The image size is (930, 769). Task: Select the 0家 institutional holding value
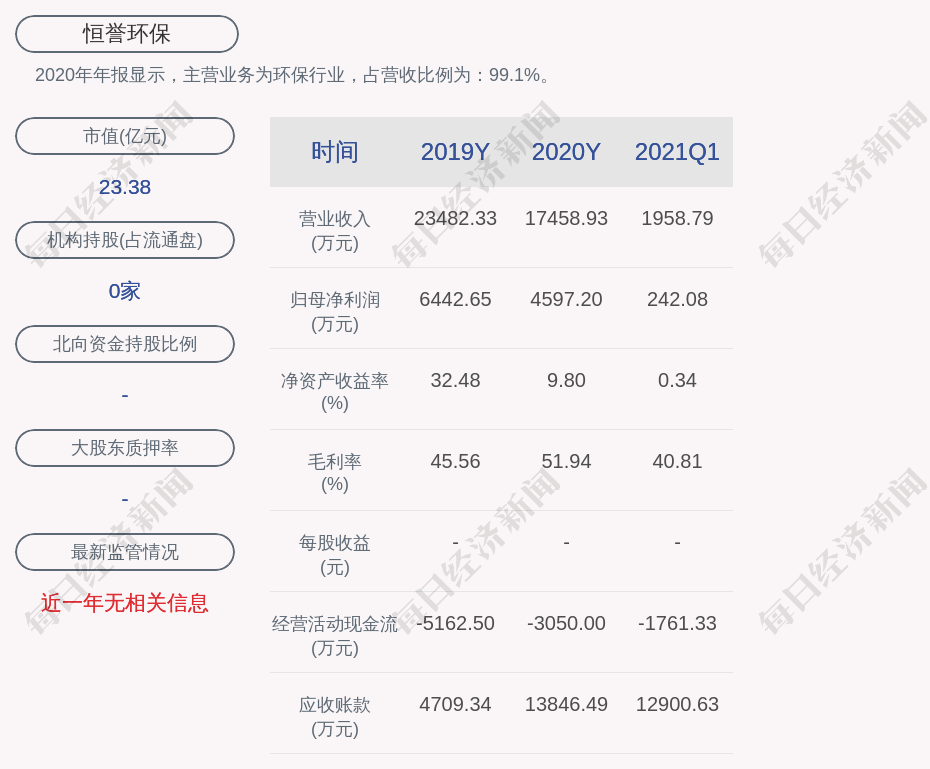coord(125,291)
